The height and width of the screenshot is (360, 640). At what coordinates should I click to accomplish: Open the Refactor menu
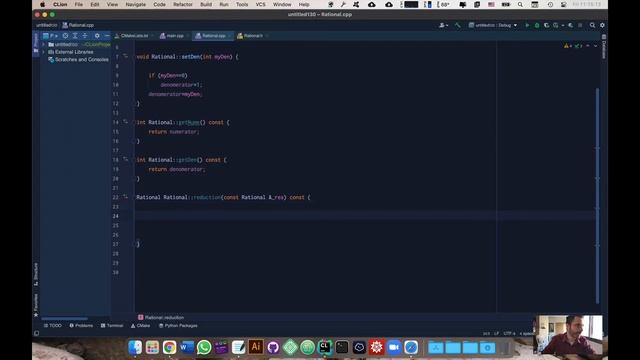click(x=182, y=4)
